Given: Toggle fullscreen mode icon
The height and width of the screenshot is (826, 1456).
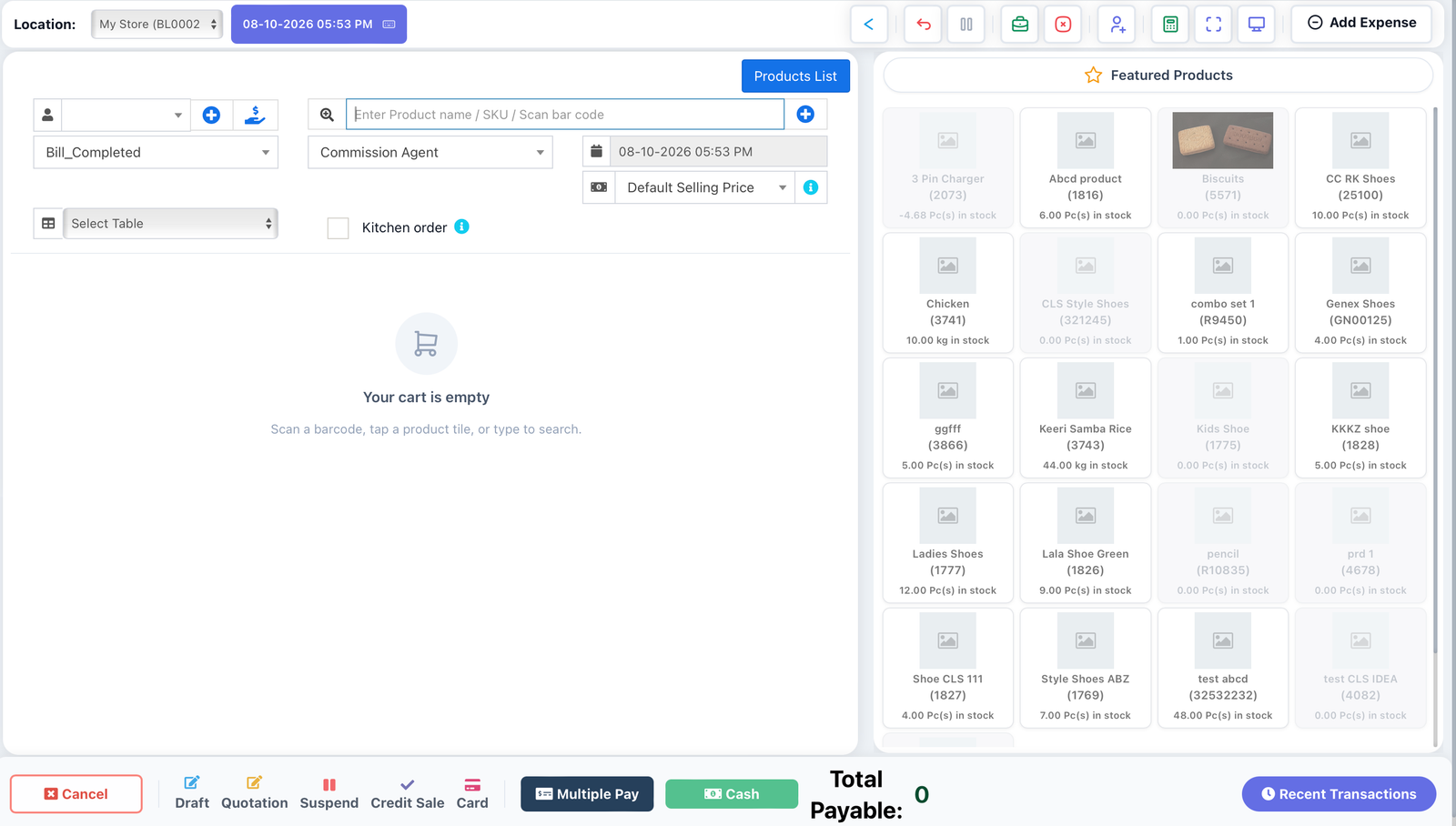Looking at the screenshot, I should [x=1213, y=25].
